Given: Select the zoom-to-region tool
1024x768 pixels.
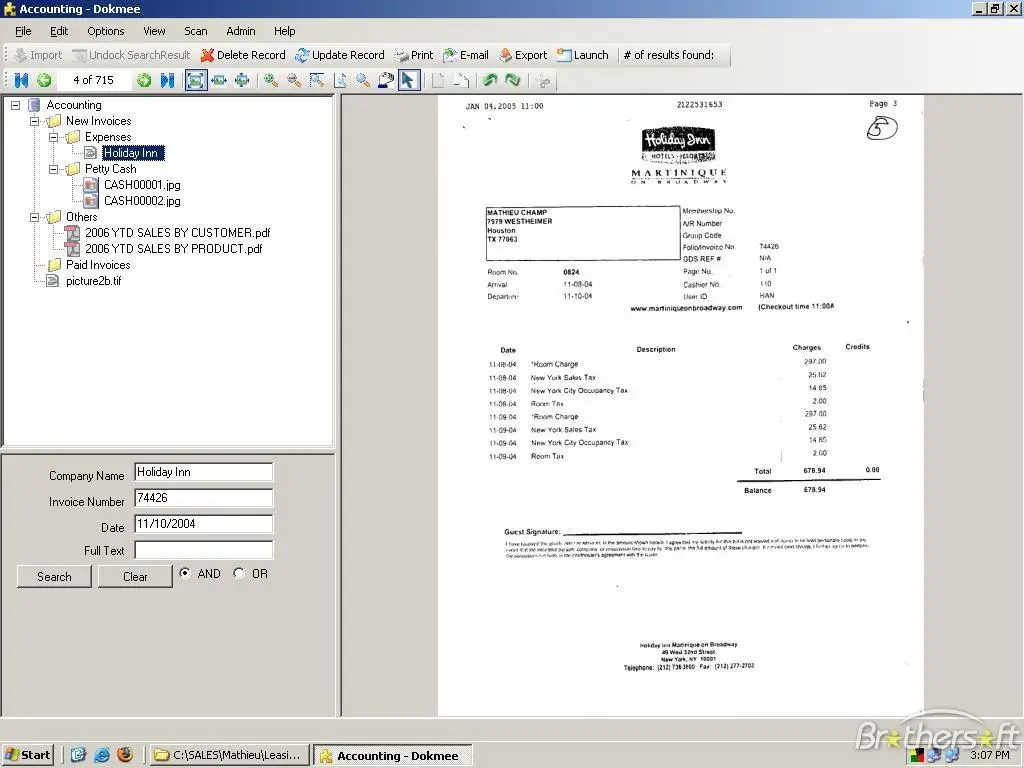Looking at the screenshot, I should tap(317, 80).
